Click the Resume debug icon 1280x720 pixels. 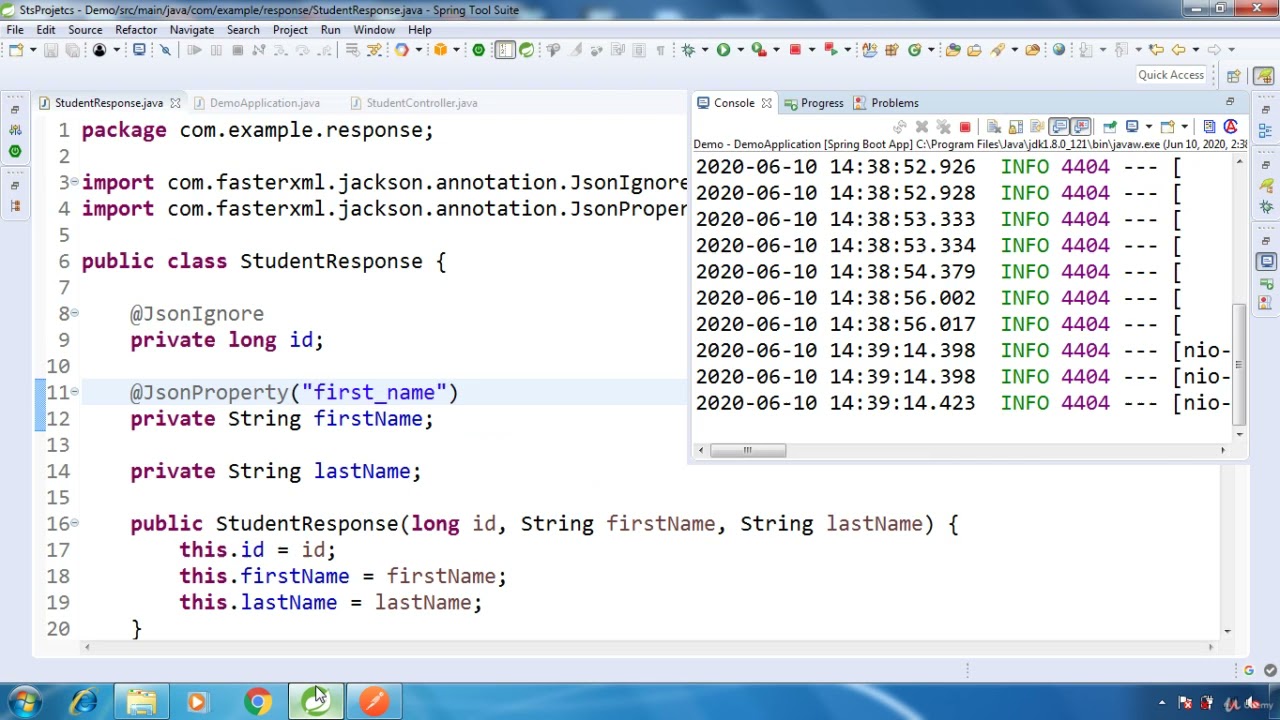pyautogui.click(x=194, y=50)
